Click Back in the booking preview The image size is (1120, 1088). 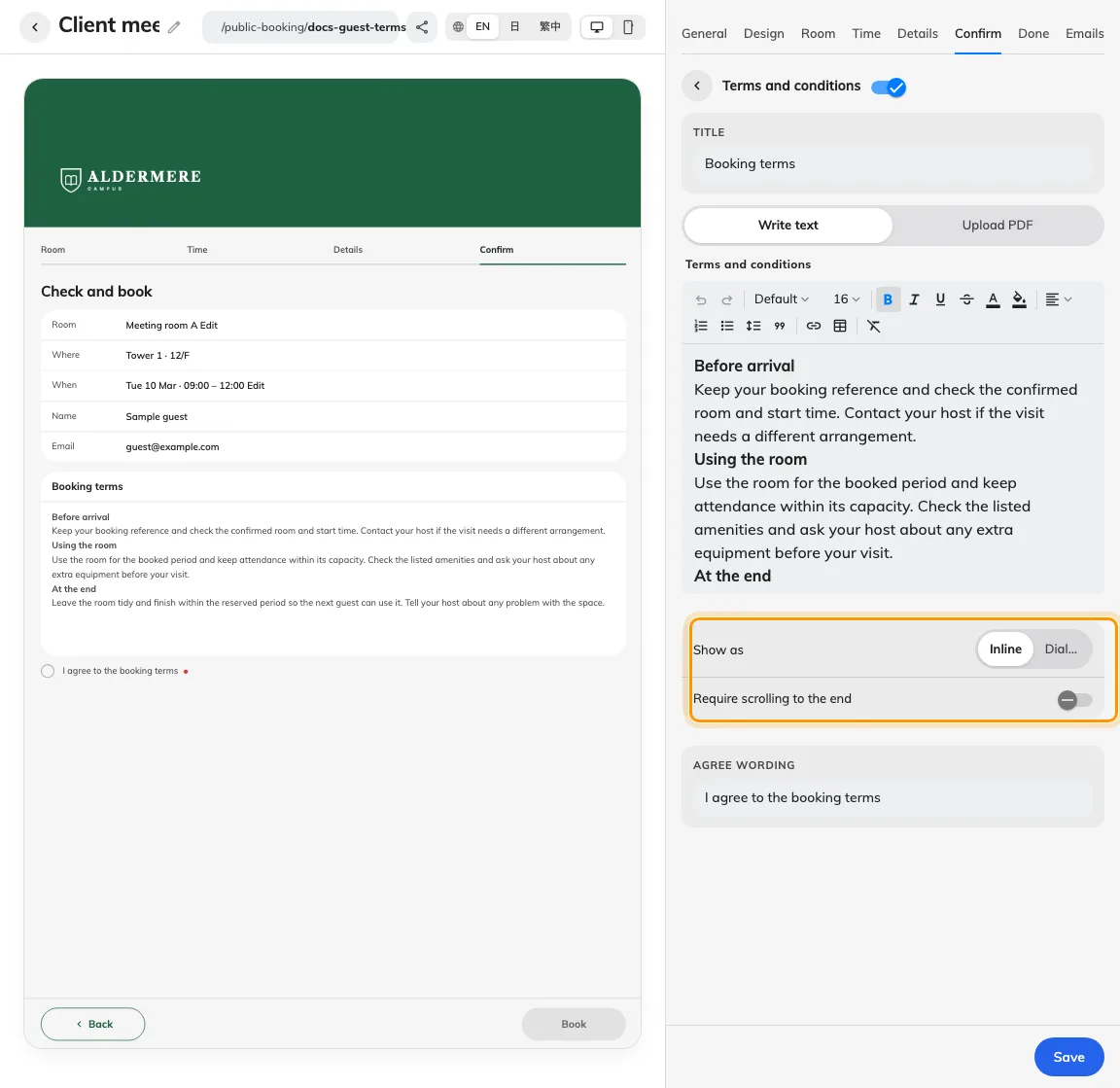pyautogui.click(x=93, y=1025)
